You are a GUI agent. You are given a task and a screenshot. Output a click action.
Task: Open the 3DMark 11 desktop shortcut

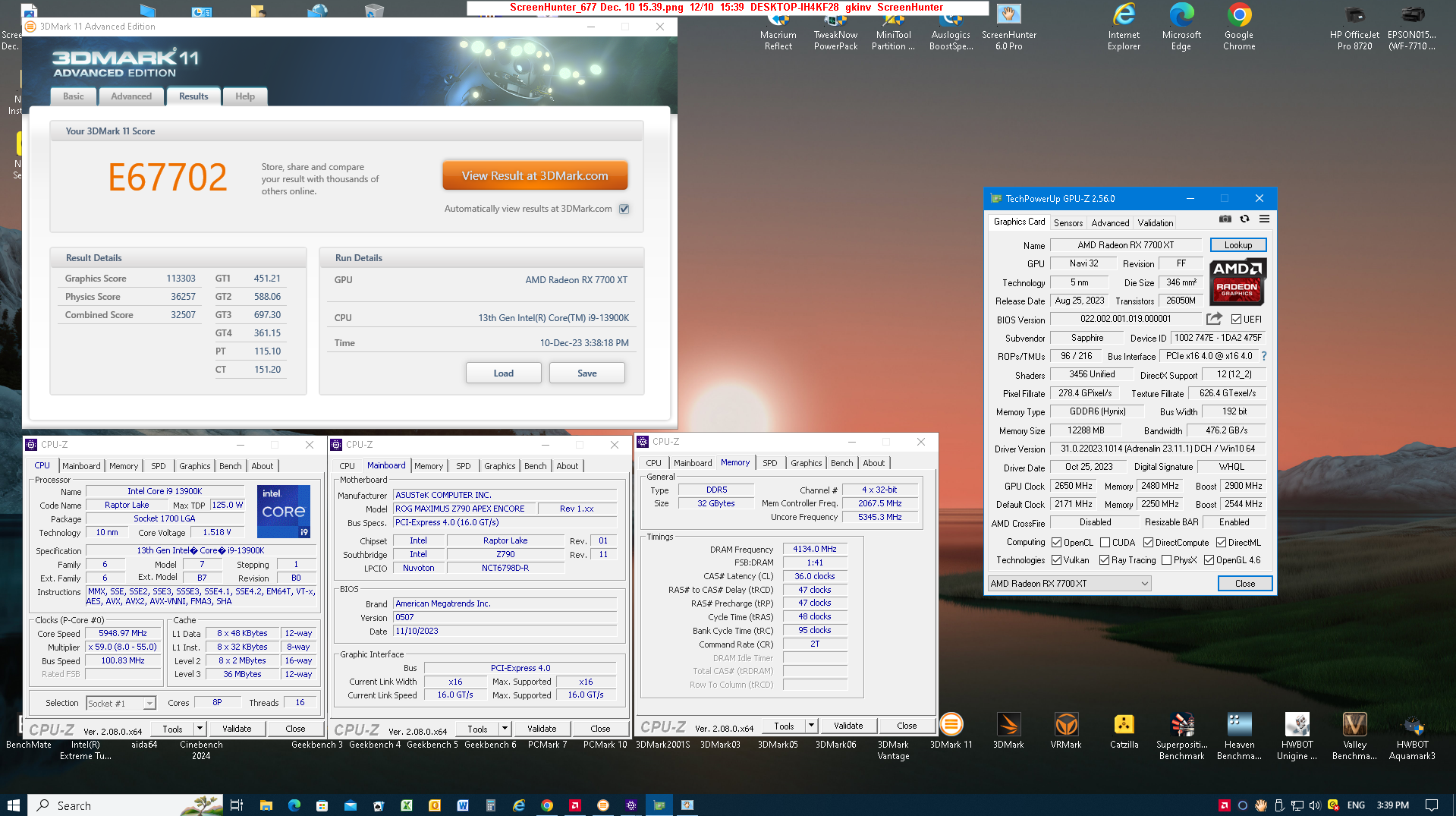coord(951,731)
